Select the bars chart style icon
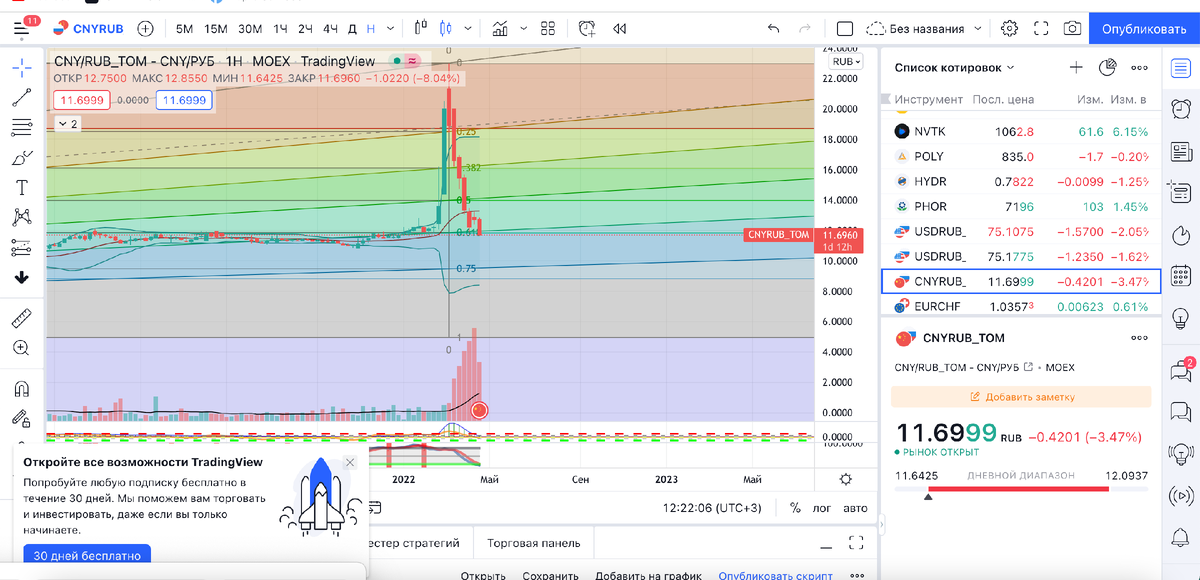 [422, 29]
